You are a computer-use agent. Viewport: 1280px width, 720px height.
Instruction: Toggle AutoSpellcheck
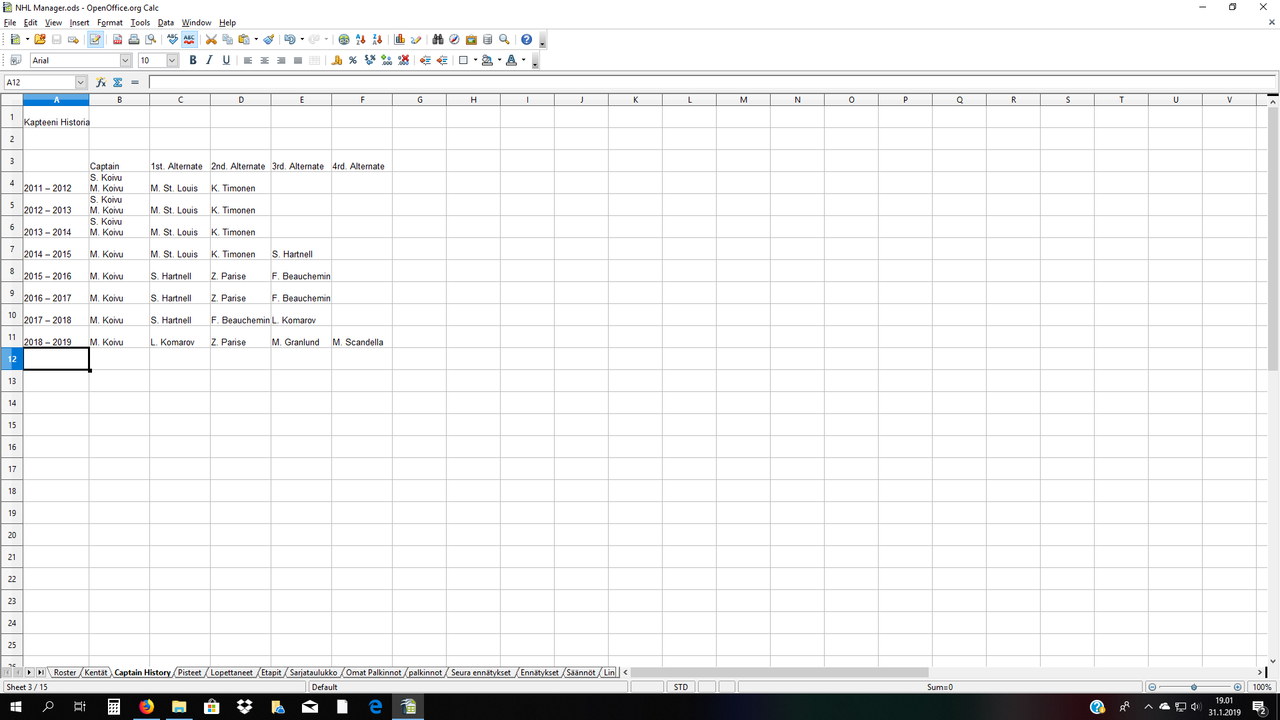point(189,39)
